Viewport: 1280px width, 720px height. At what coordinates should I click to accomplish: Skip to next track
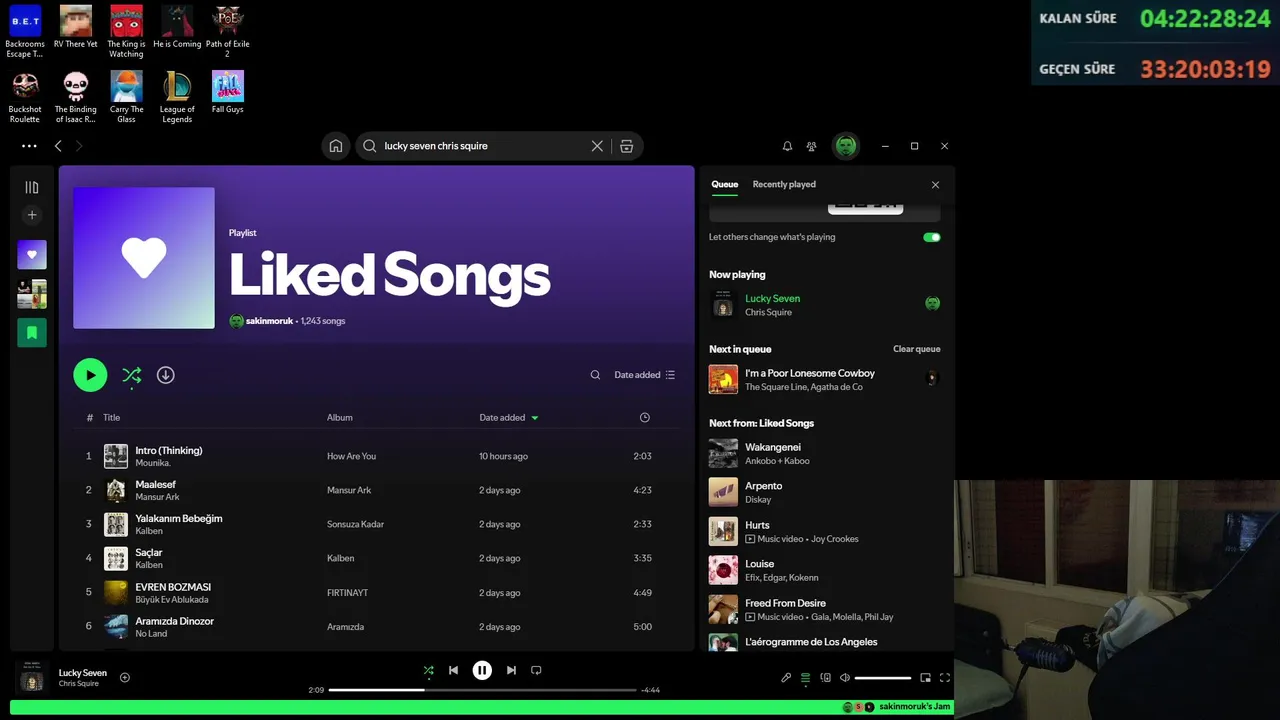tap(511, 671)
